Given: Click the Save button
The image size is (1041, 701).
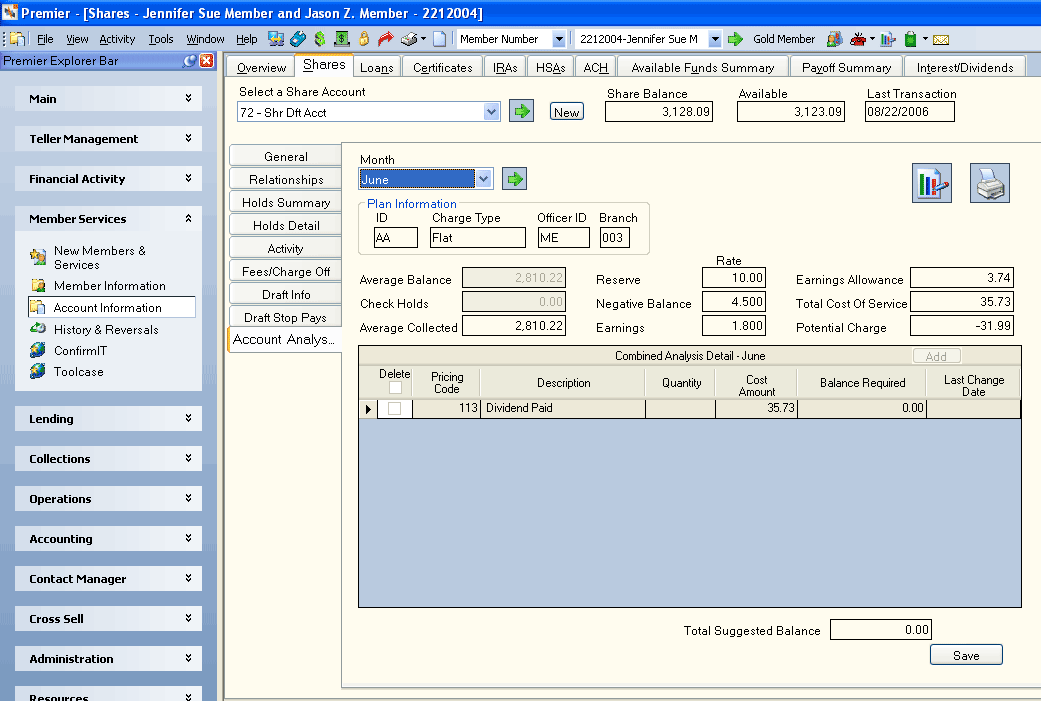Looking at the screenshot, I should coord(966,655).
